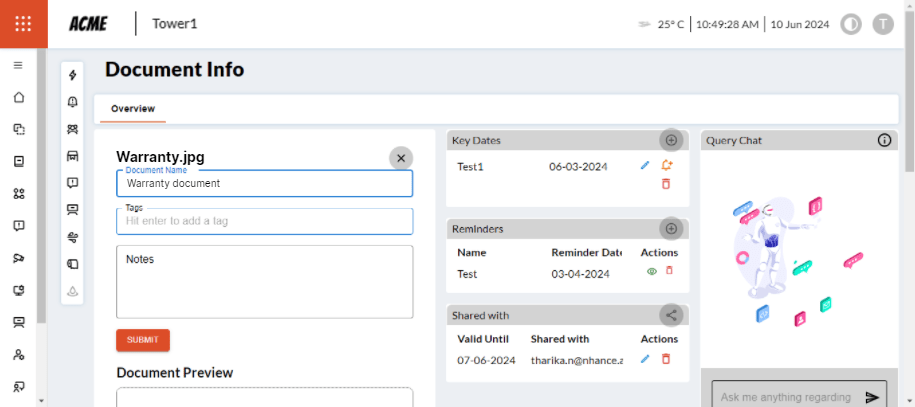Click the lightning bolt secondary menu item

coord(72,75)
